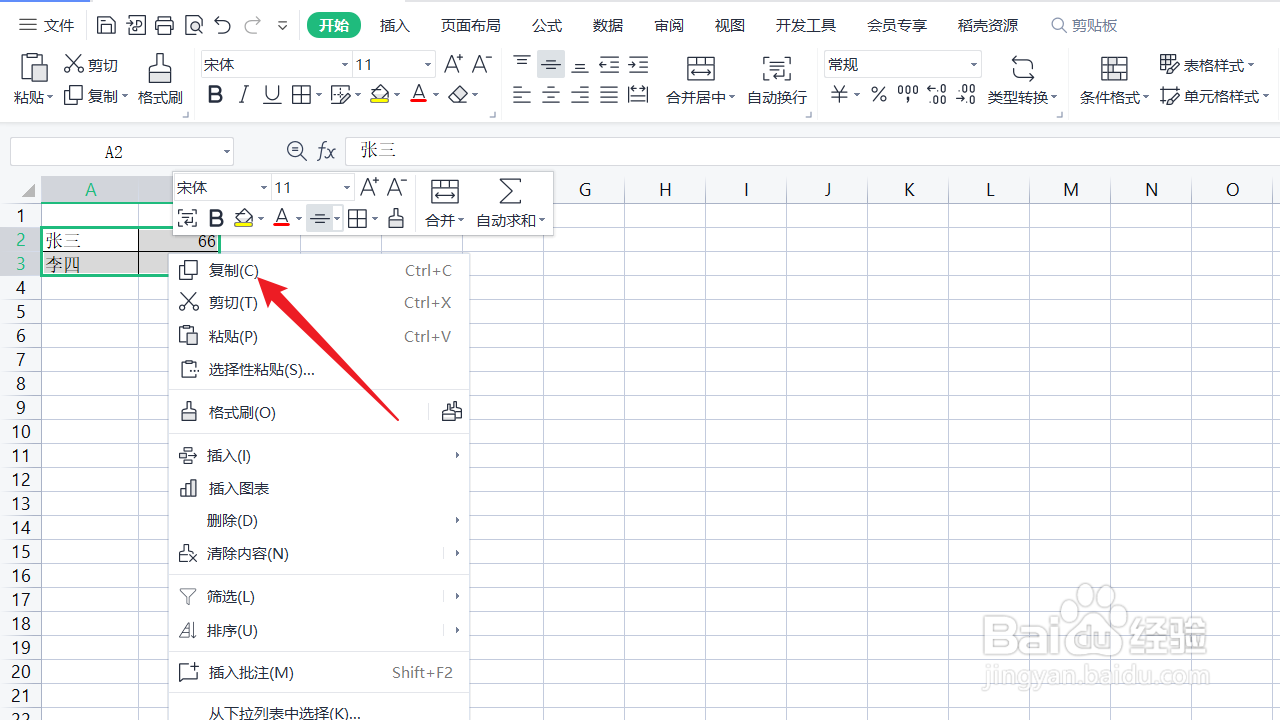Choose 选择性粘贴(S)... from context menu
This screenshot has width=1280, height=720.
point(319,369)
